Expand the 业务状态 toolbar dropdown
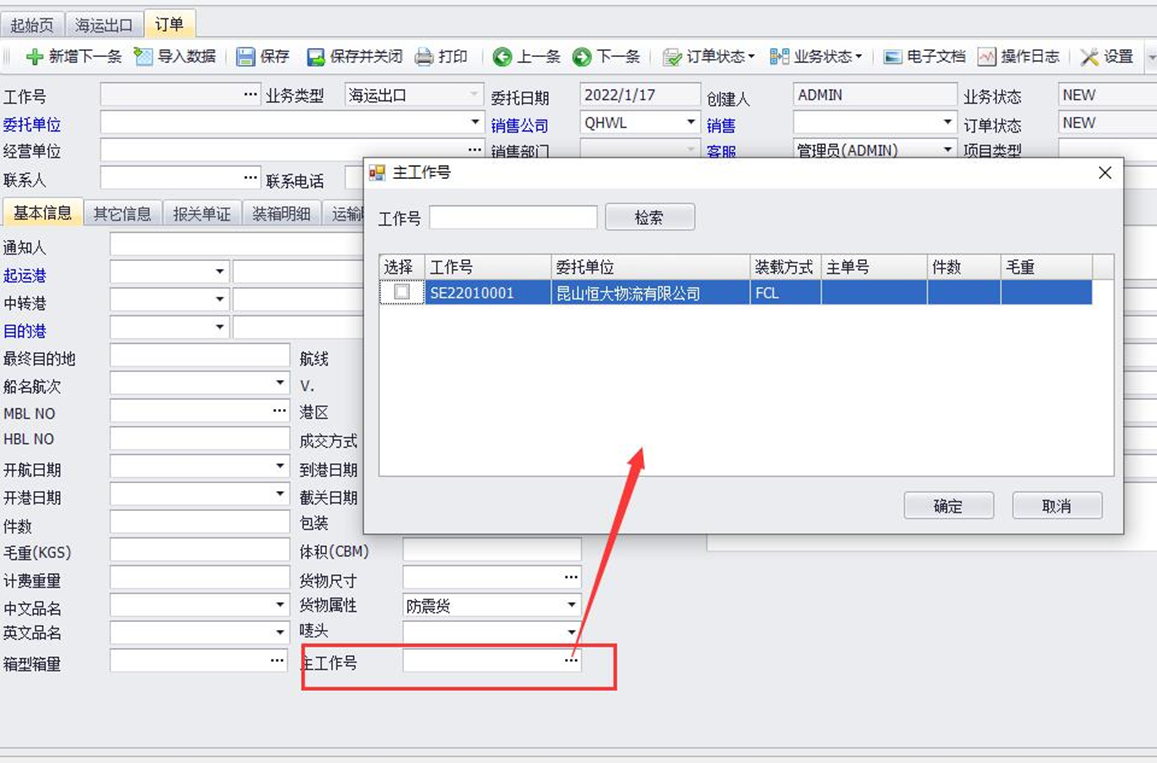 pyautogui.click(x=816, y=57)
